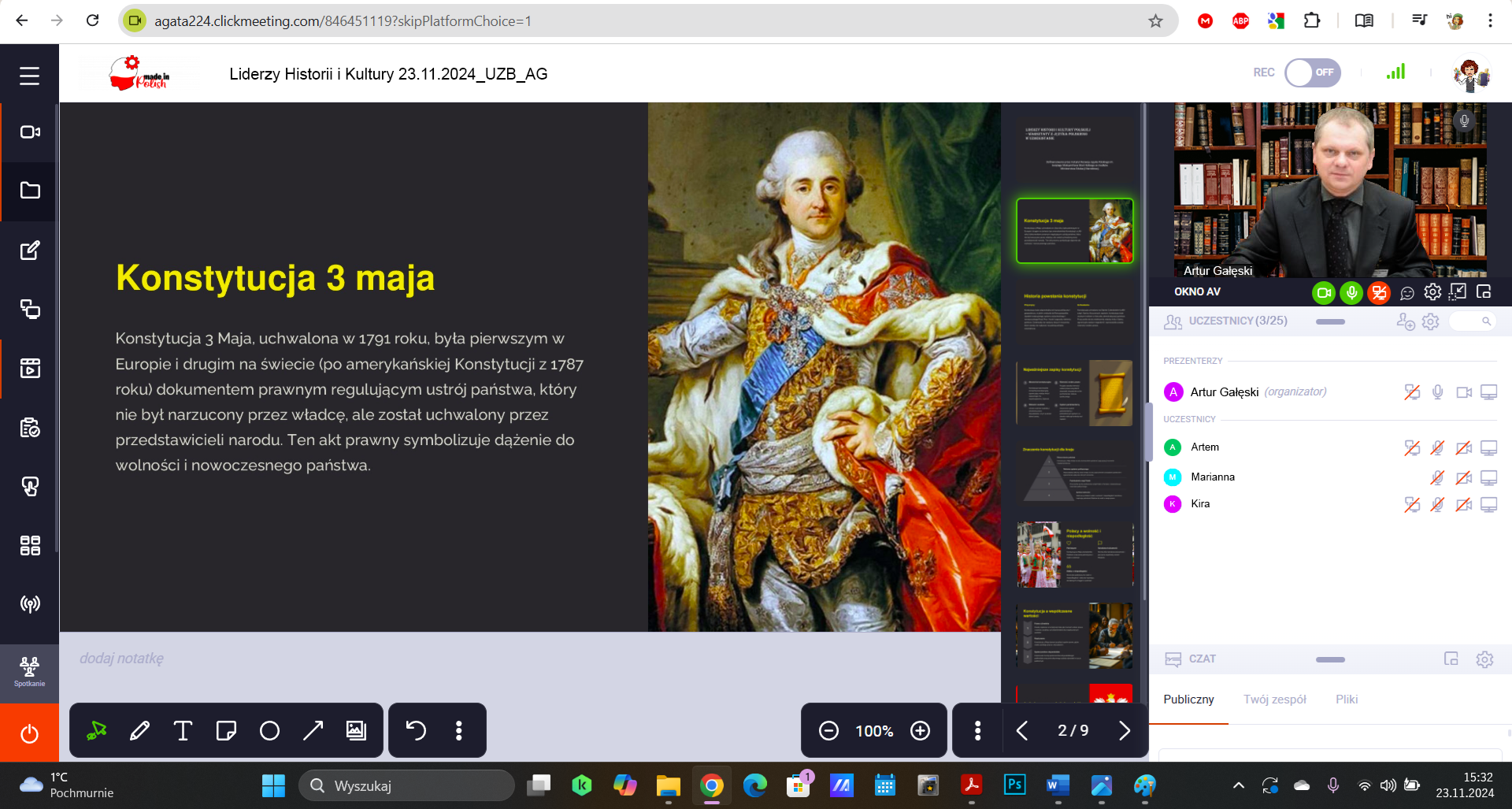The width and height of the screenshot is (1512, 809).
Task: Open the hamburger menu in the left sidebar
Action: [x=29, y=76]
